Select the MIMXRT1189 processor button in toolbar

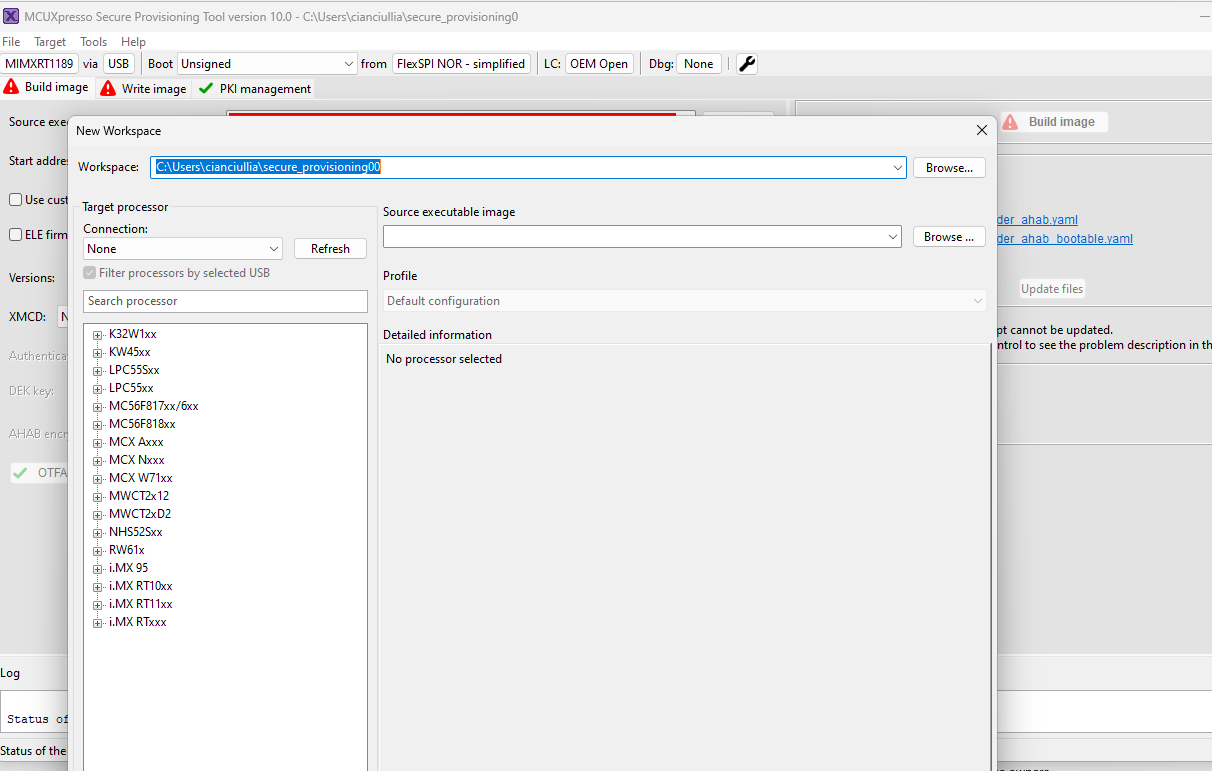pyautogui.click(x=39, y=63)
